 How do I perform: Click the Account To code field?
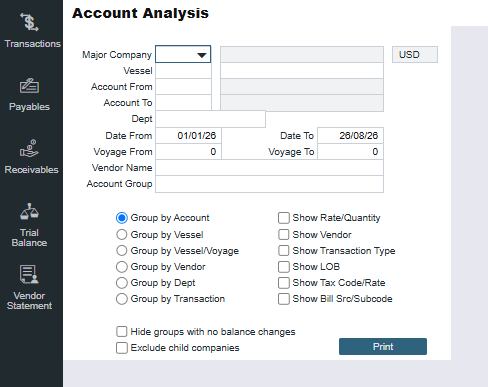point(183,103)
